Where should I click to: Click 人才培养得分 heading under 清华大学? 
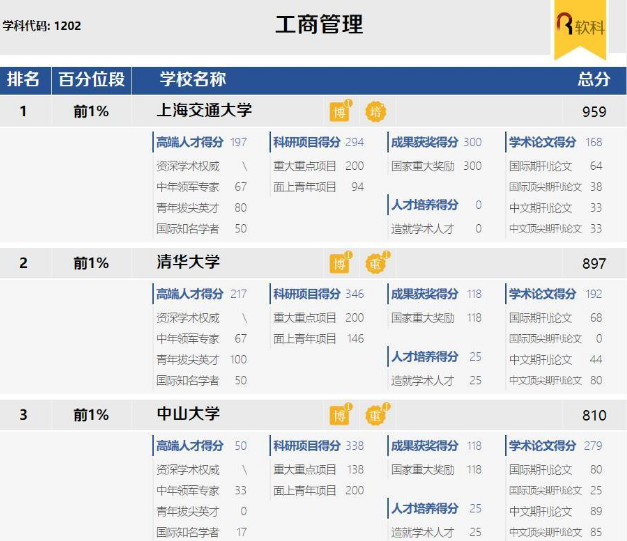pyautogui.click(x=425, y=357)
